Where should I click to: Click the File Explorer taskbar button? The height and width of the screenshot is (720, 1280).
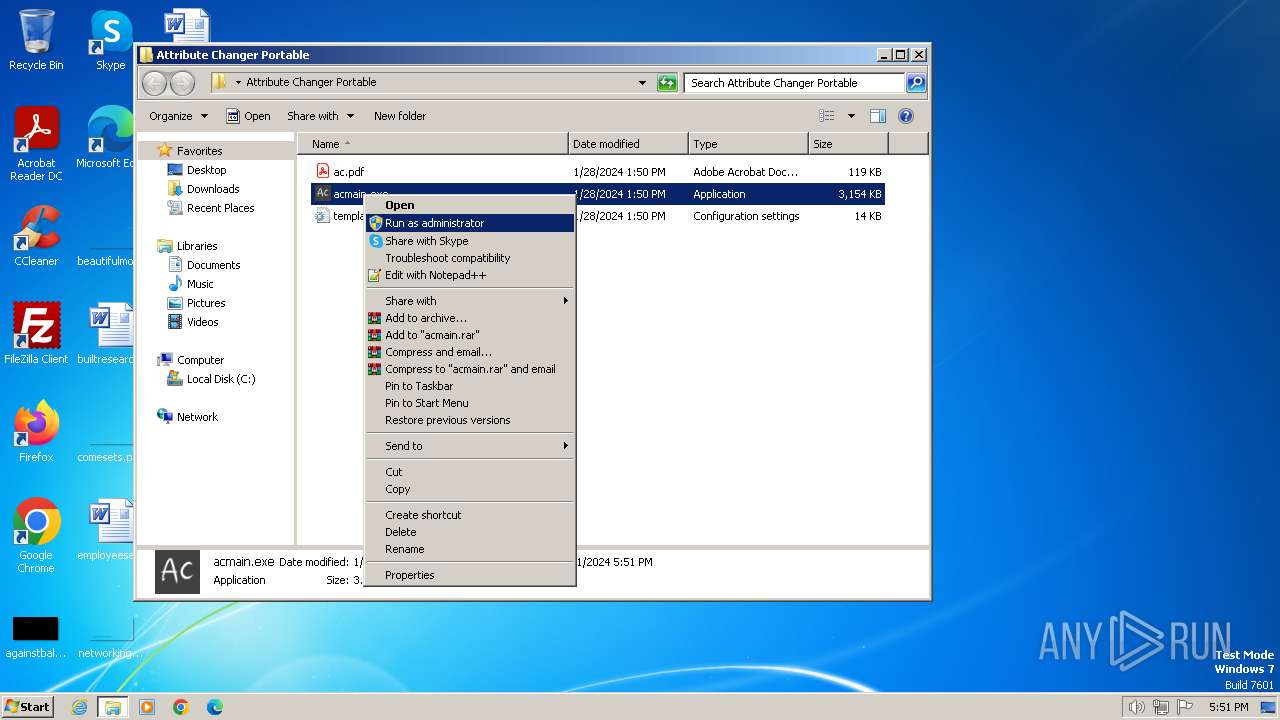click(113, 707)
